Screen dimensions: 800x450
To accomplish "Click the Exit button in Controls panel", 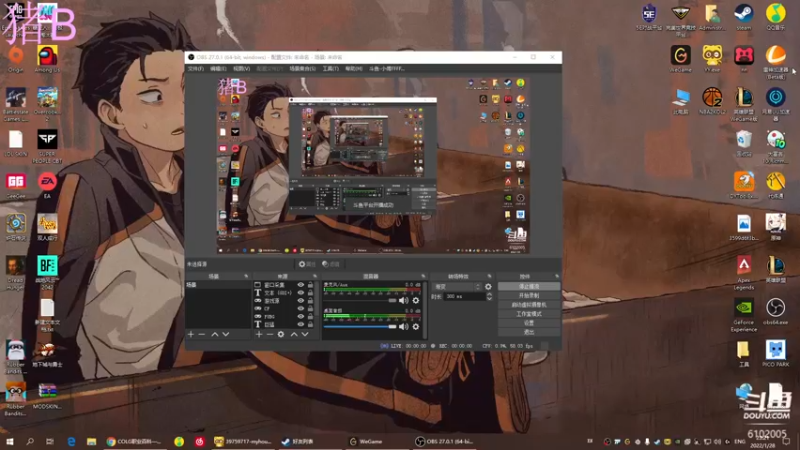I will click(529, 332).
